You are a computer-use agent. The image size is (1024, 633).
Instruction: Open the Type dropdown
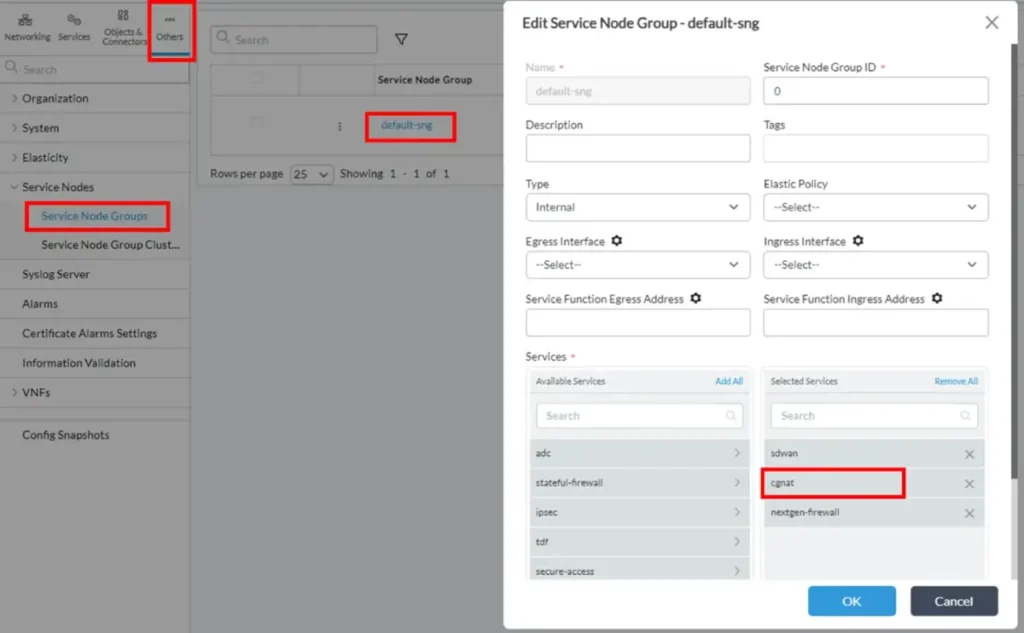coord(637,207)
